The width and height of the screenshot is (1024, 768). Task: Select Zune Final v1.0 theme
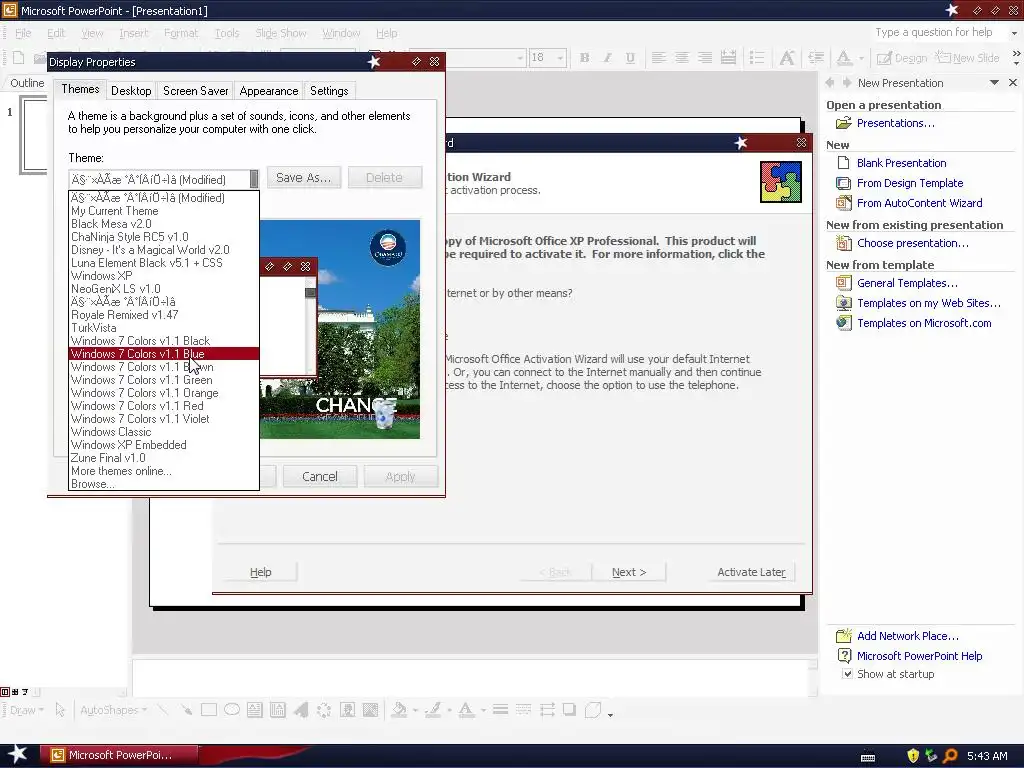pyautogui.click(x=164, y=458)
